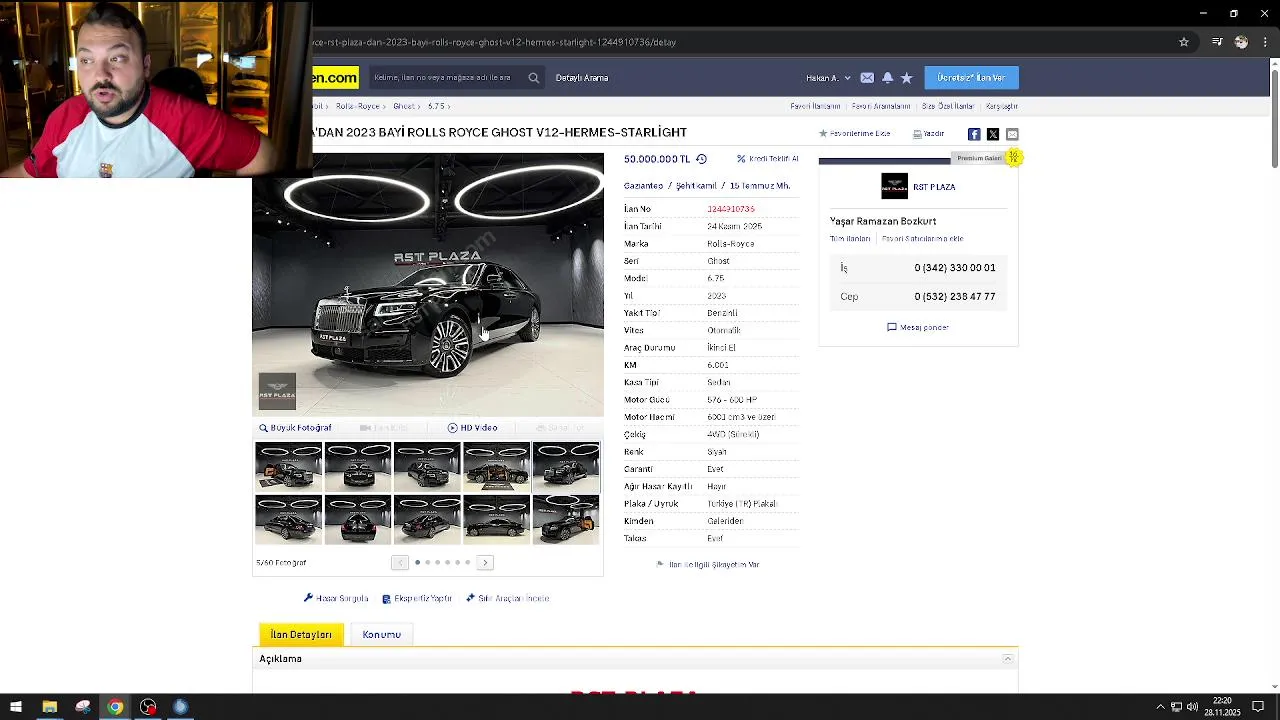1280x720 pixels.
Task: Click the work phone number 0 (342) 330 00 01
Action: coord(954,268)
